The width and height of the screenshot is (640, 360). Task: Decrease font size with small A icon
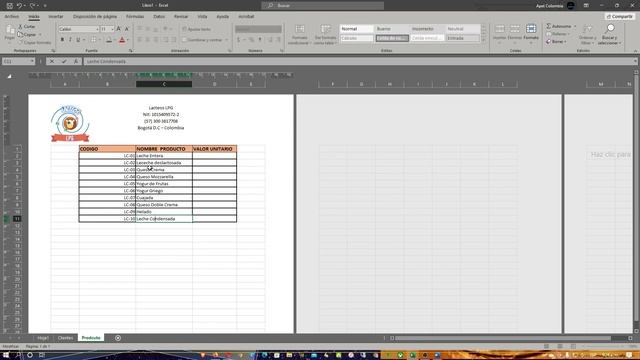pyautogui.click(x=127, y=29)
